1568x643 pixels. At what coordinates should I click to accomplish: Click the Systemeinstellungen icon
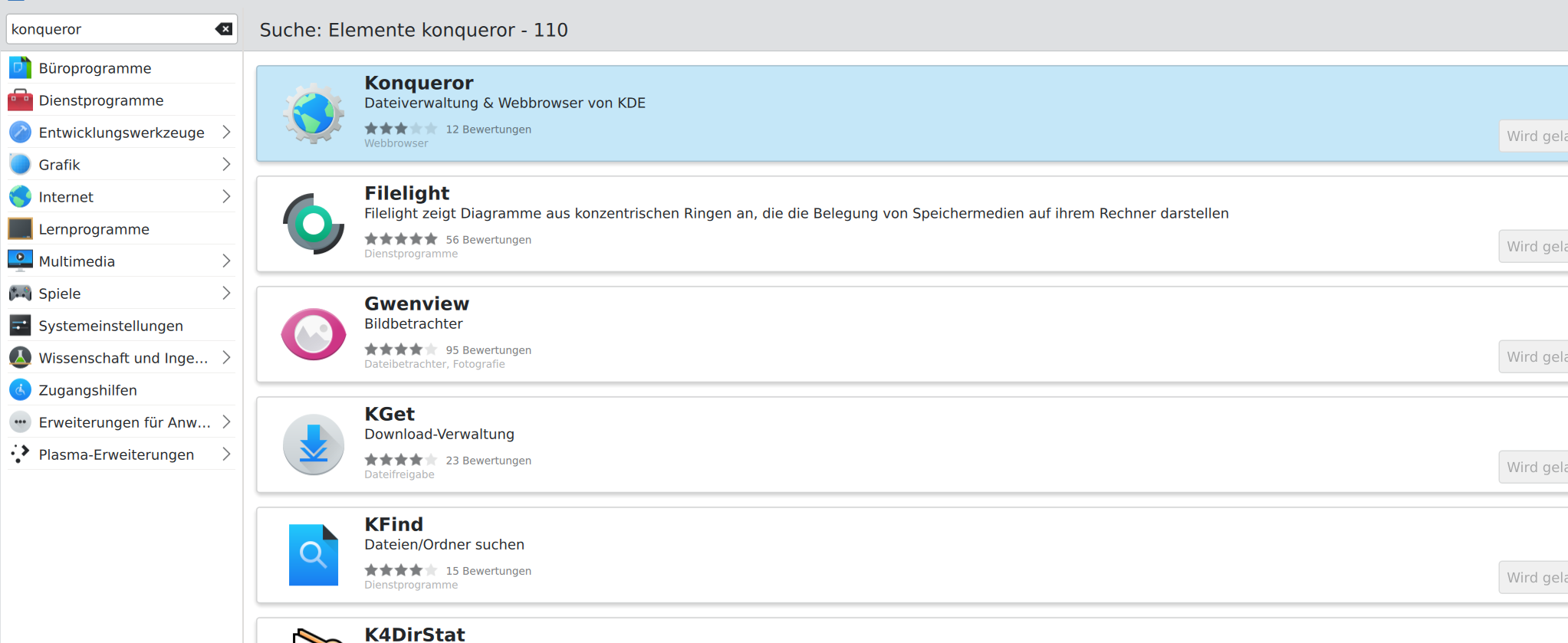click(20, 326)
